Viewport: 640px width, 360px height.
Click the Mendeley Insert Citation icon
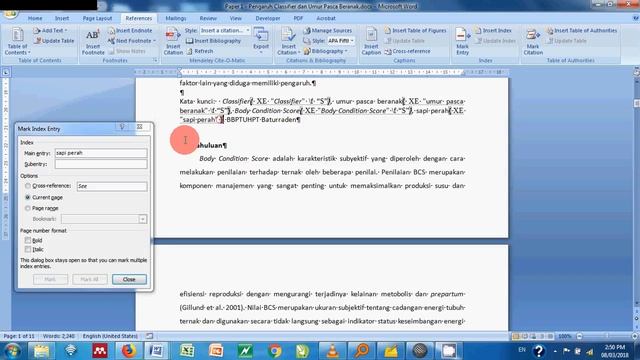[x=173, y=41]
